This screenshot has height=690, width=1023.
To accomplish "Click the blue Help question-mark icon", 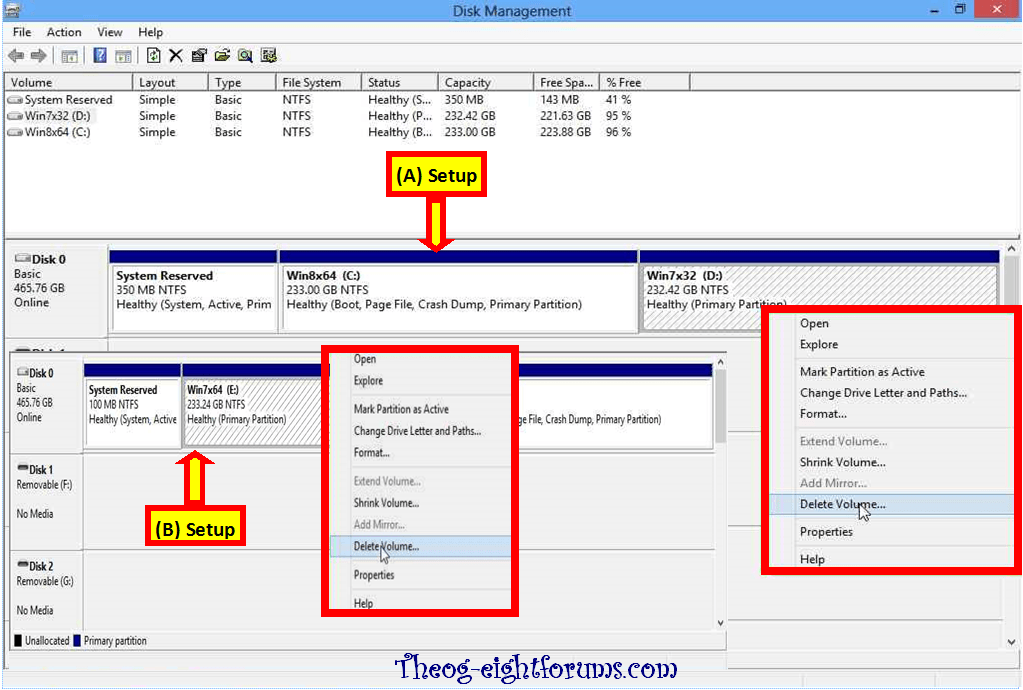I will [x=100, y=55].
